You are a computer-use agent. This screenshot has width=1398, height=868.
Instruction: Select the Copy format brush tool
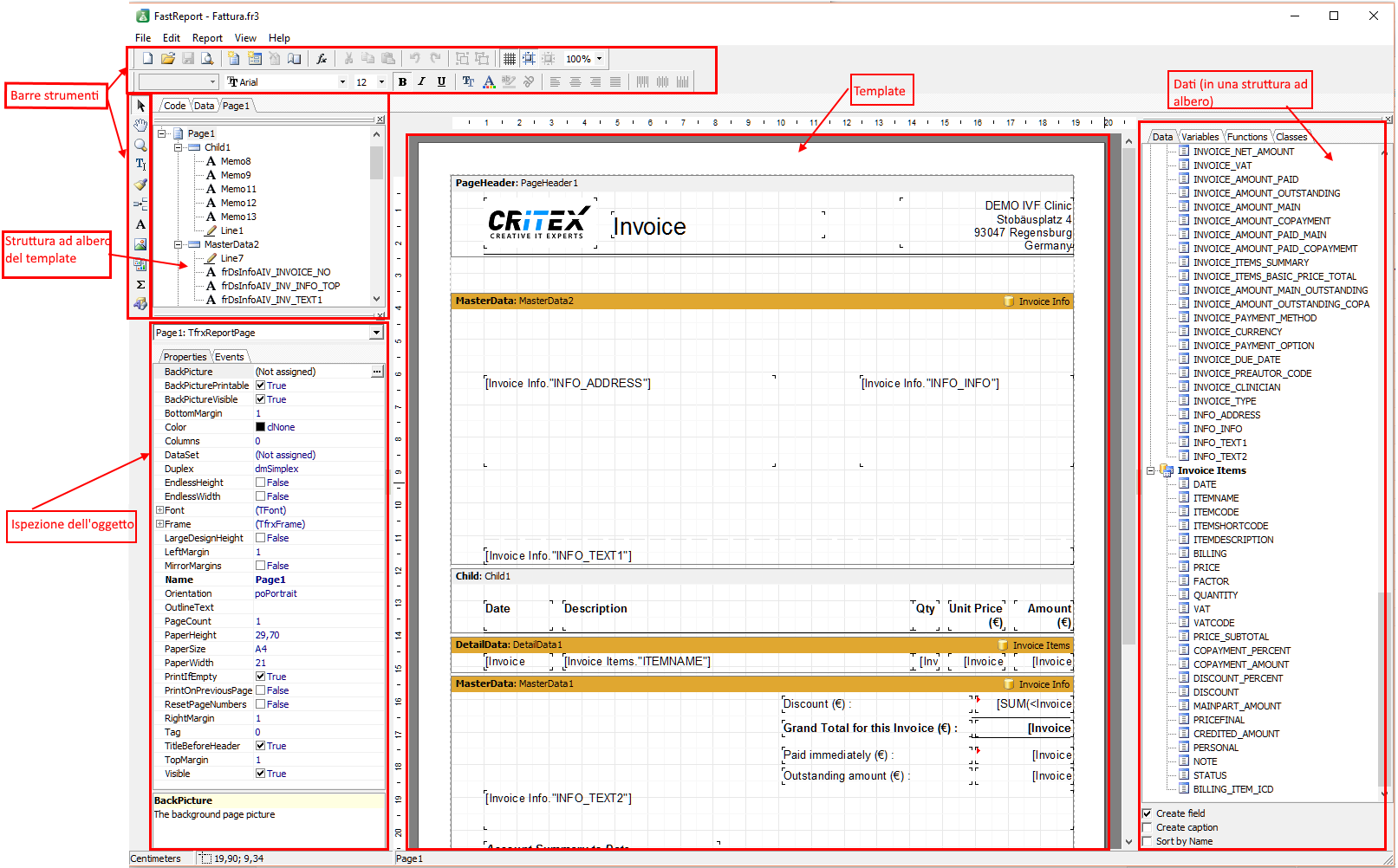[140, 185]
